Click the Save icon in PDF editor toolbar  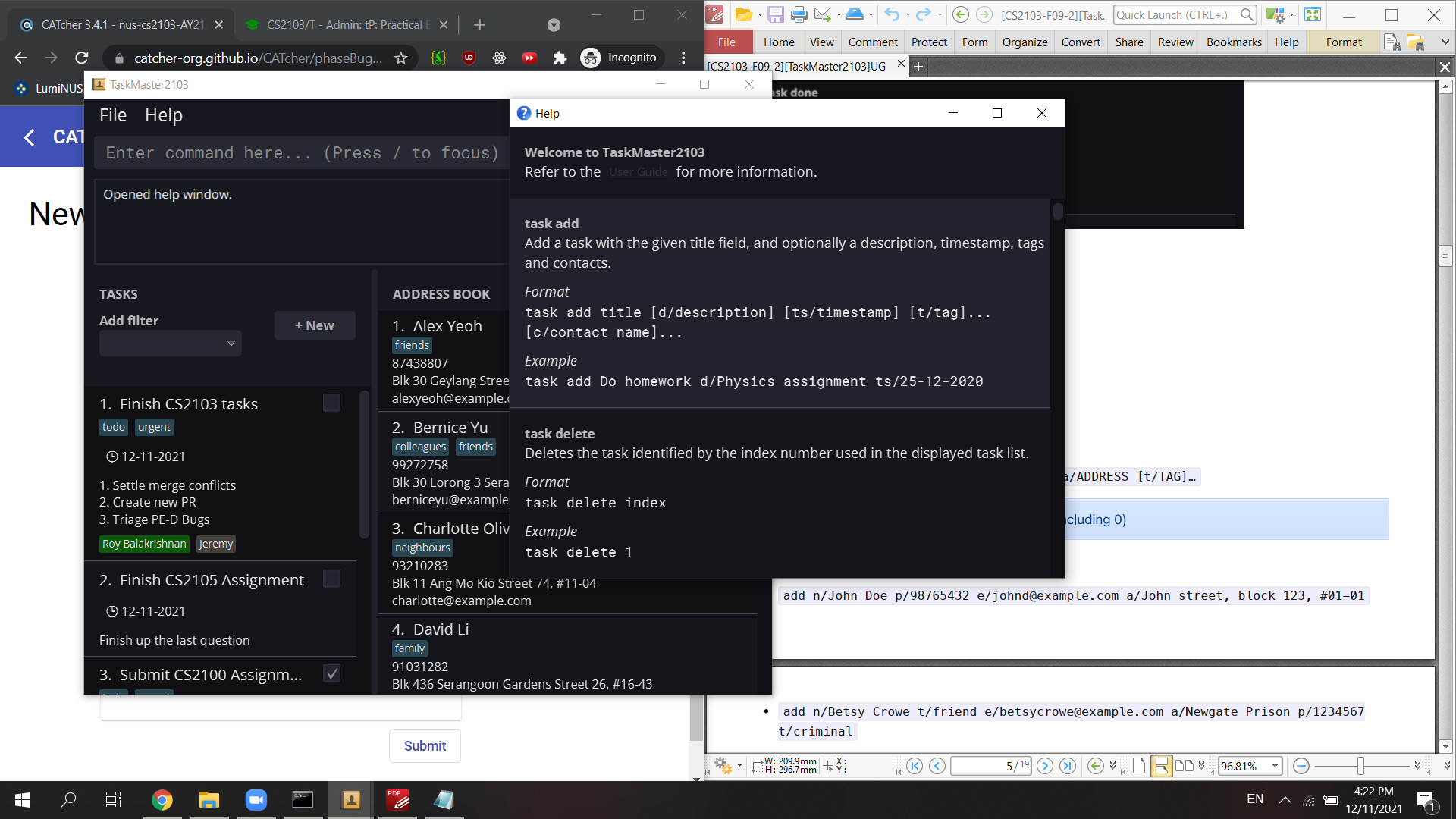coord(775,14)
